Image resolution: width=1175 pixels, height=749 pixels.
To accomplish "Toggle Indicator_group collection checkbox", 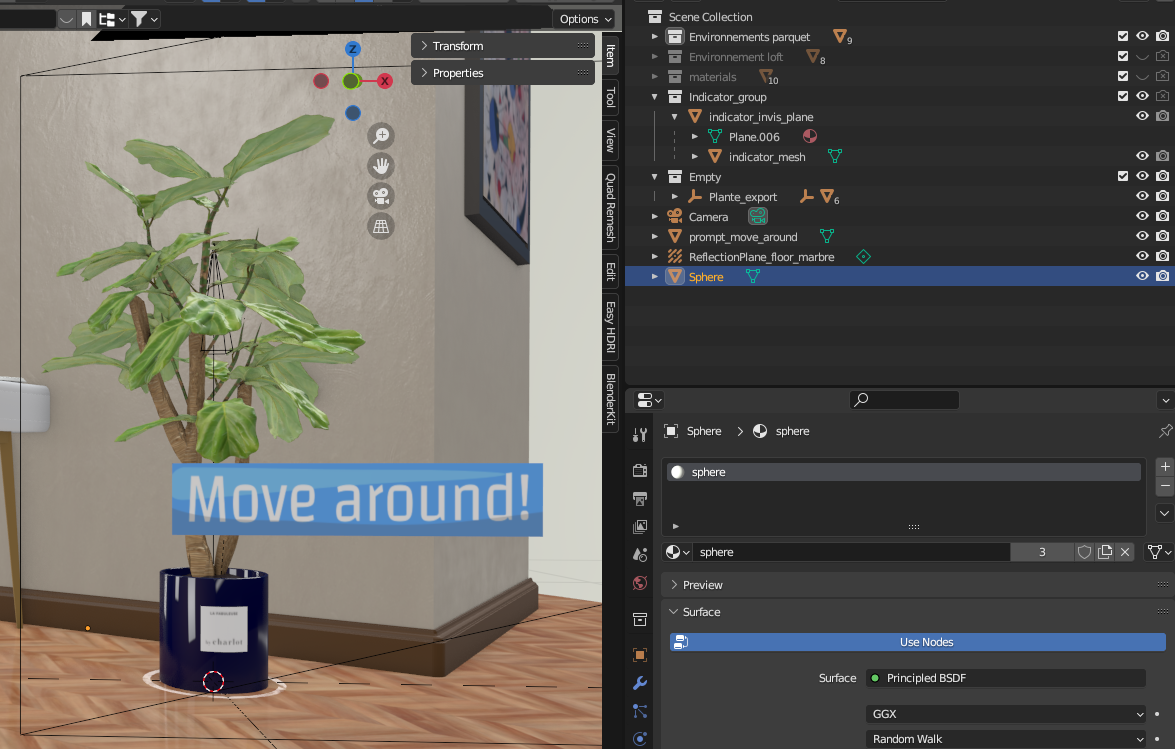I will click(1123, 96).
